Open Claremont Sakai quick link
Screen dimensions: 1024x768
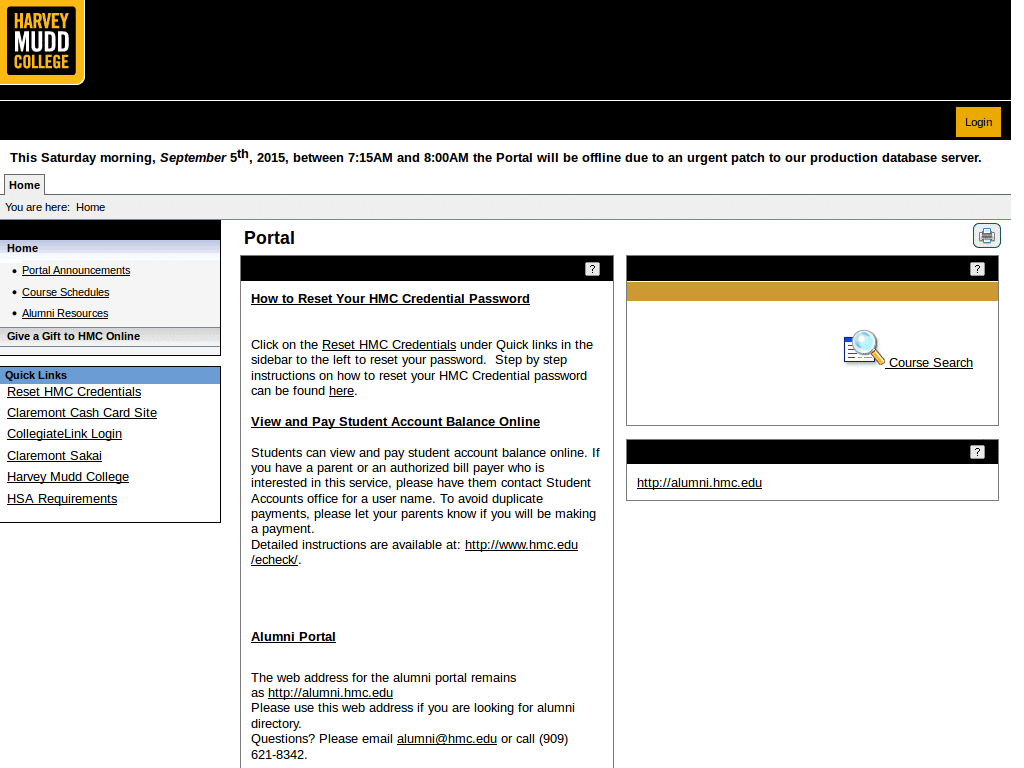tap(54, 456)
